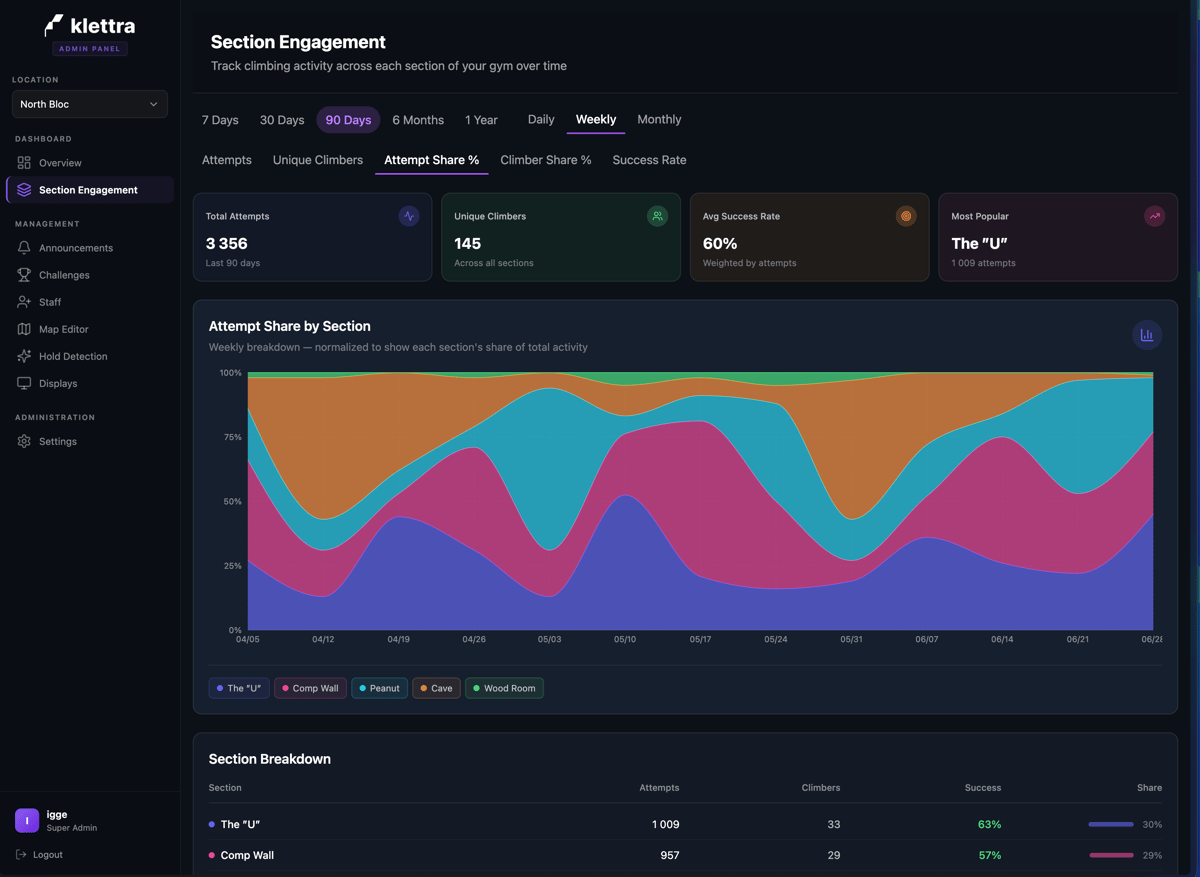
Task: Select the 90 Days range
Action: tap(348, 120)
